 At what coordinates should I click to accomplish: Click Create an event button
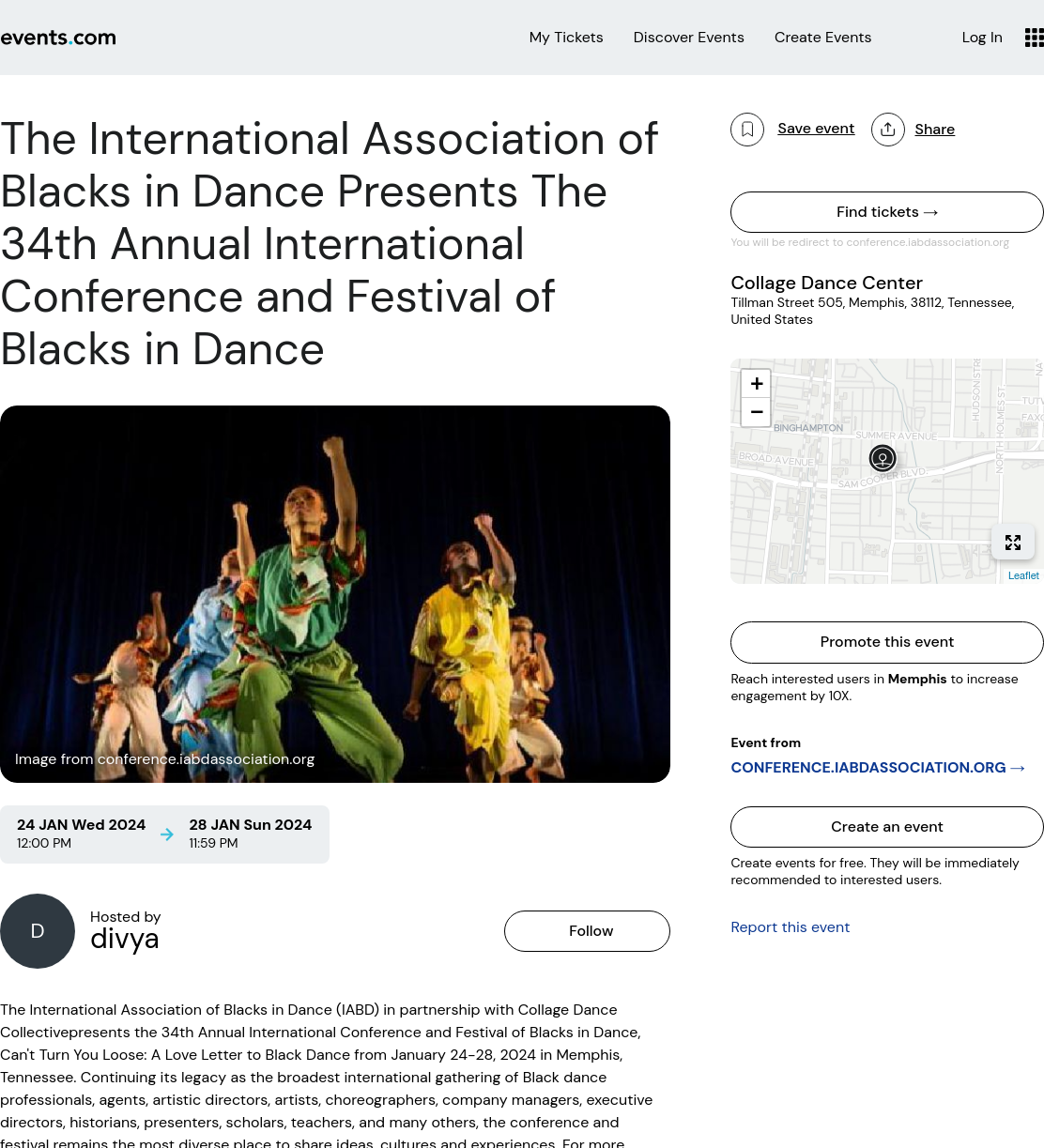click(887, 827)
